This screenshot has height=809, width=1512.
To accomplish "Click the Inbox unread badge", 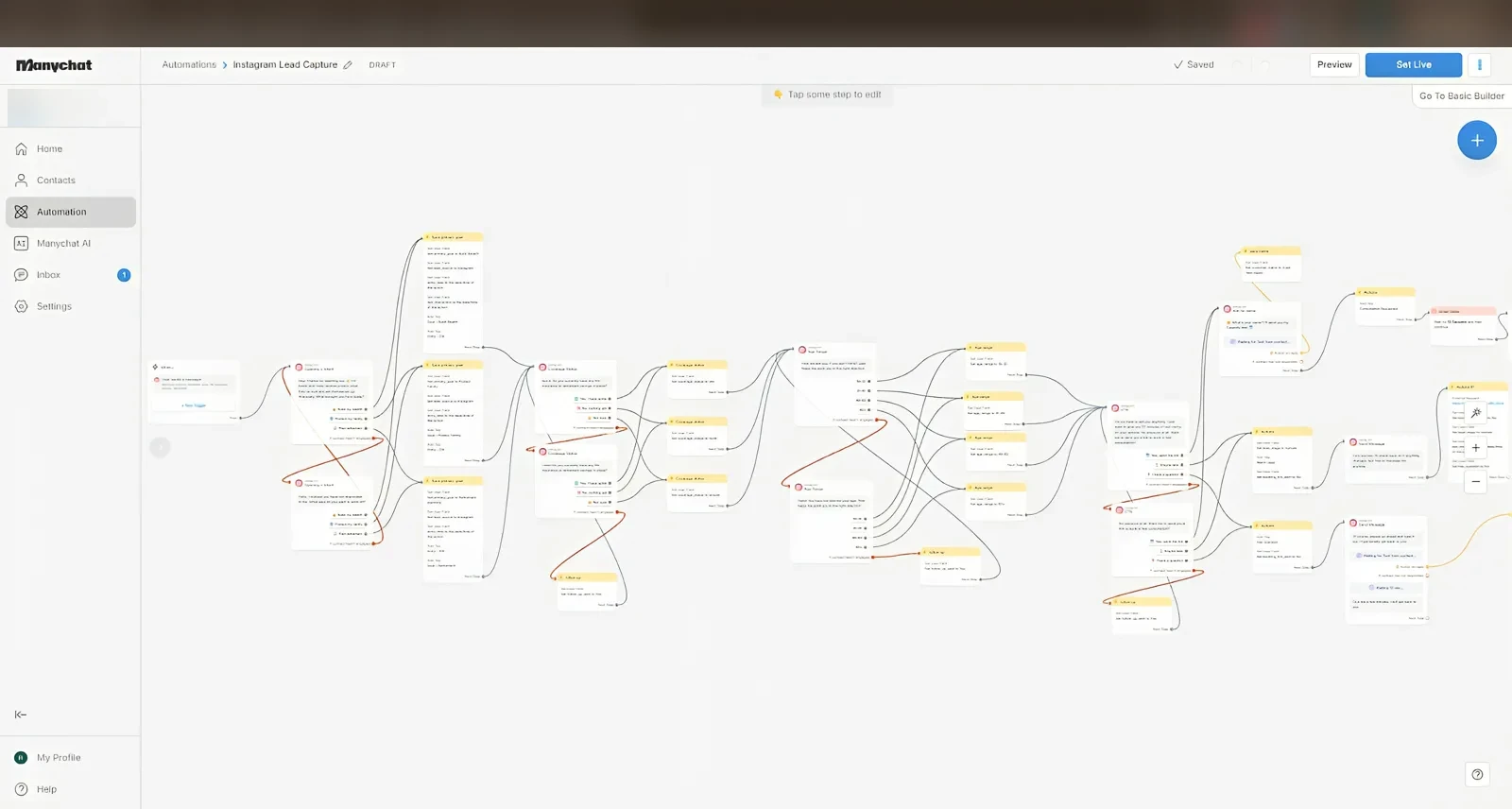I will pos(124,275).
